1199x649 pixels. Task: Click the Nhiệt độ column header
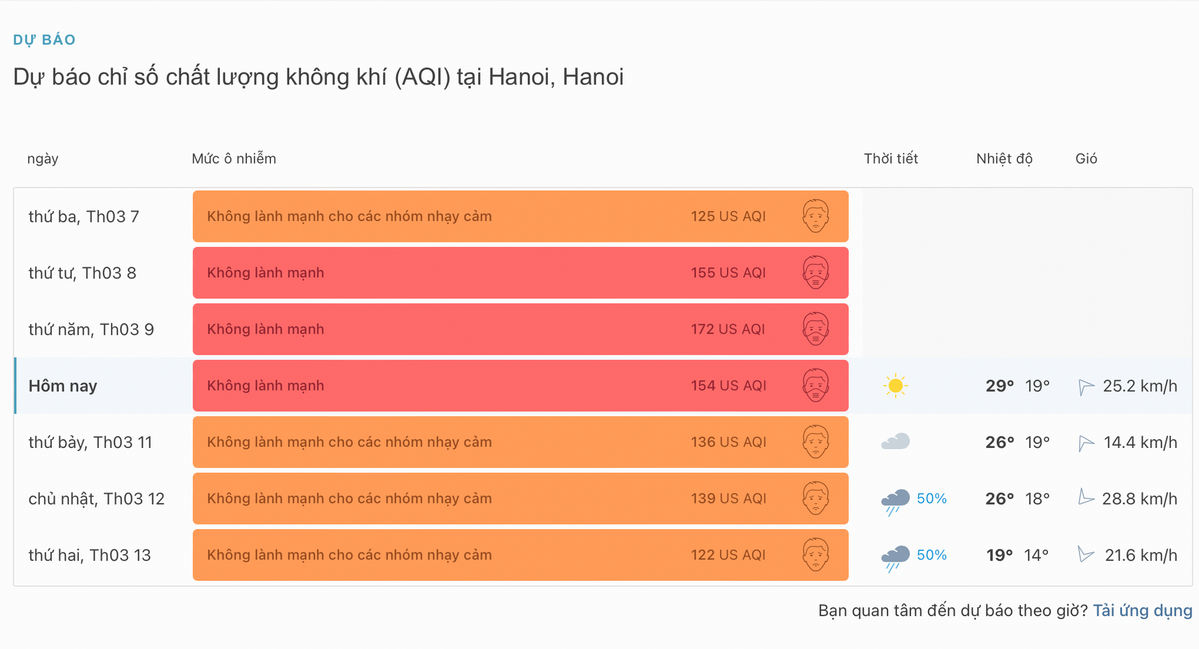coord(1004,158)
